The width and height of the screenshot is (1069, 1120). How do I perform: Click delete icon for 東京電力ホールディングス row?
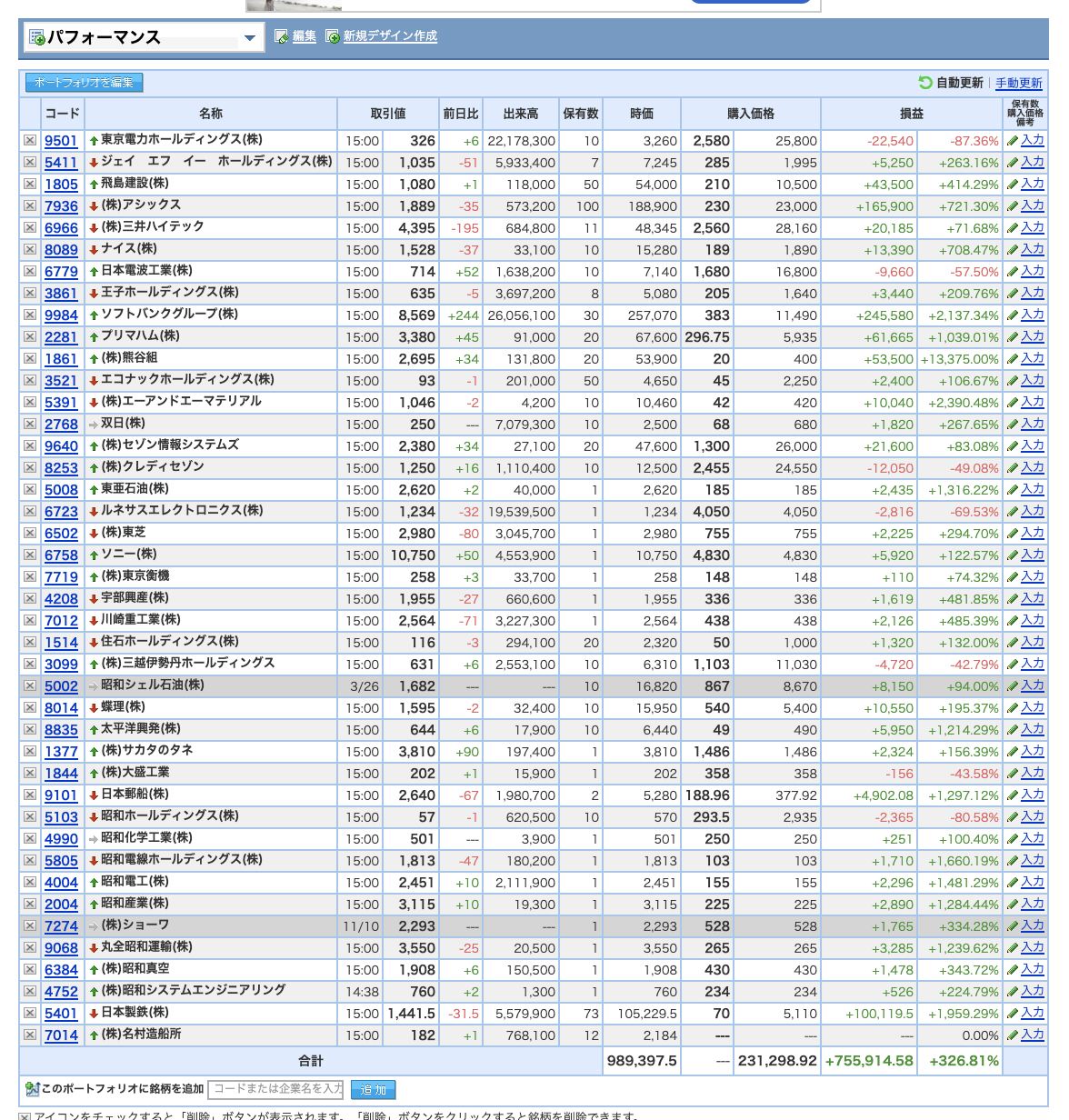point(30,141)
